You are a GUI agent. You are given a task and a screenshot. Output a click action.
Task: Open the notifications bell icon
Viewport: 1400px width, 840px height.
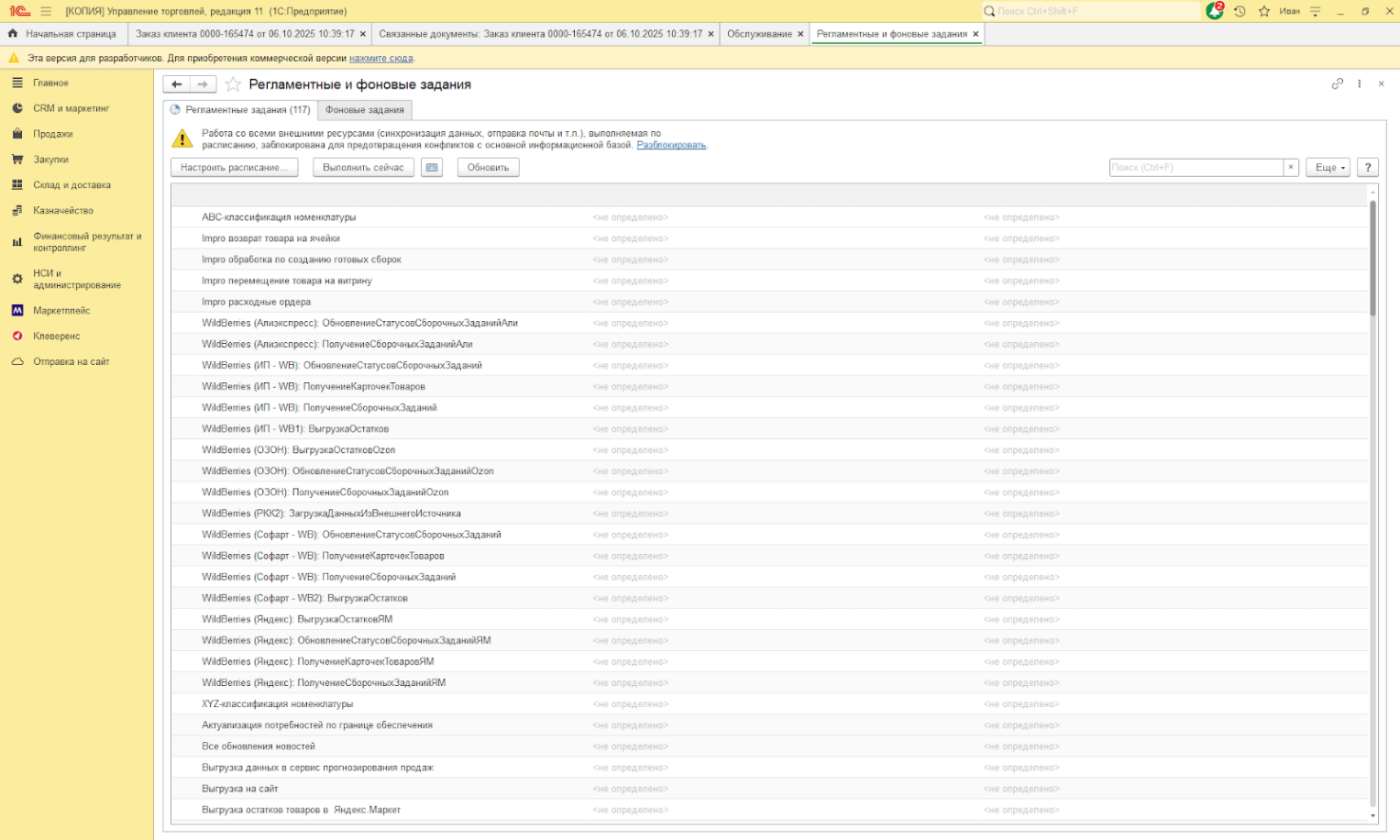1214,11
